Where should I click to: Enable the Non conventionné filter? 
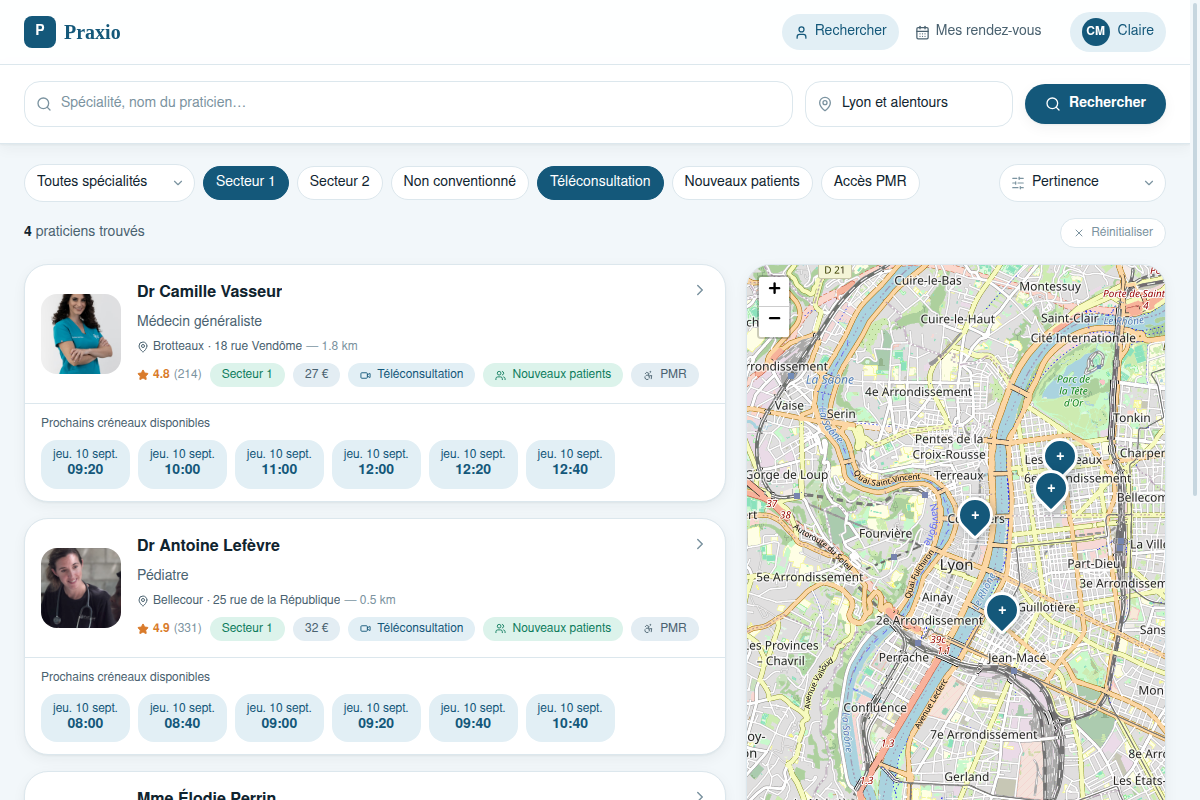pyautogui.click(x=460, y=182)
